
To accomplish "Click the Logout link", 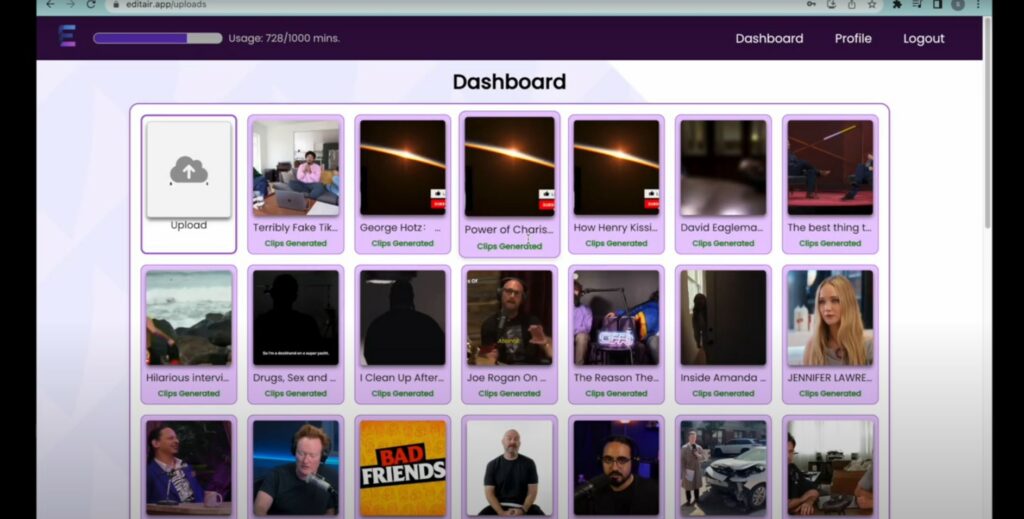I will (923, 39).
